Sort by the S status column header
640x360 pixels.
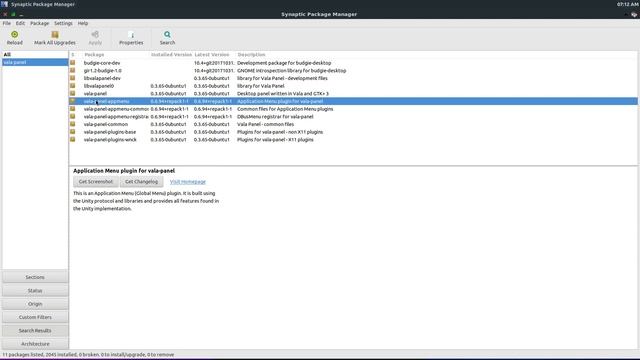coord(73,55)
